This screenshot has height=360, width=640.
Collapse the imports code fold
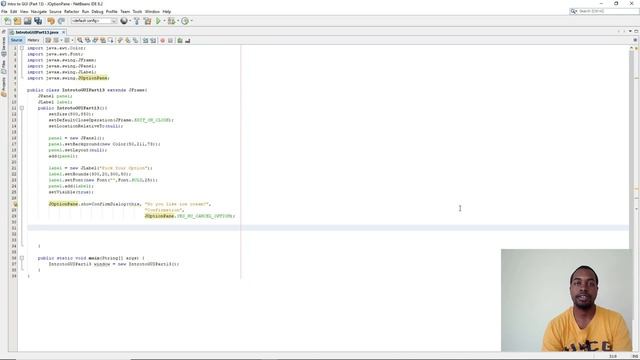(x=22, y=48)
